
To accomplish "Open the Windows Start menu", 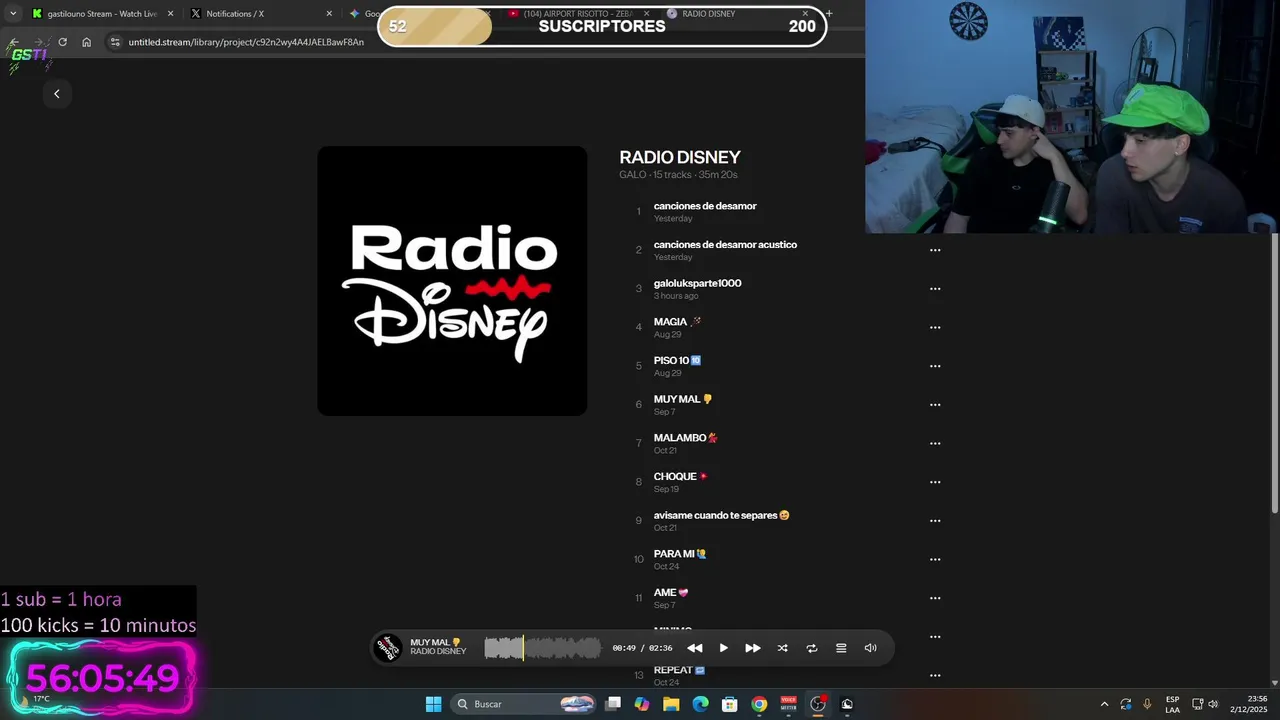I will [433, 704].
